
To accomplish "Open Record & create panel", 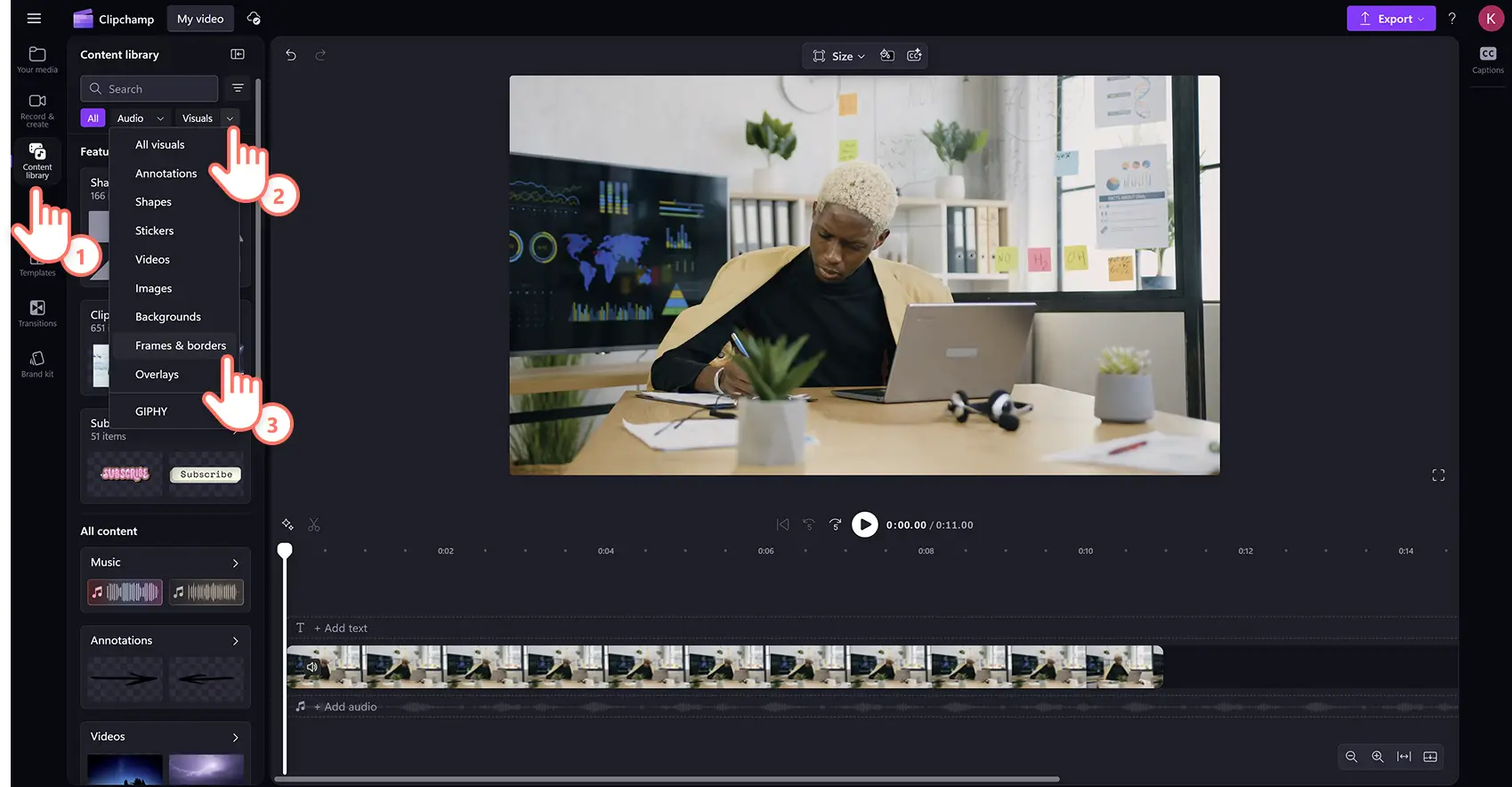I will coord(37,110).
